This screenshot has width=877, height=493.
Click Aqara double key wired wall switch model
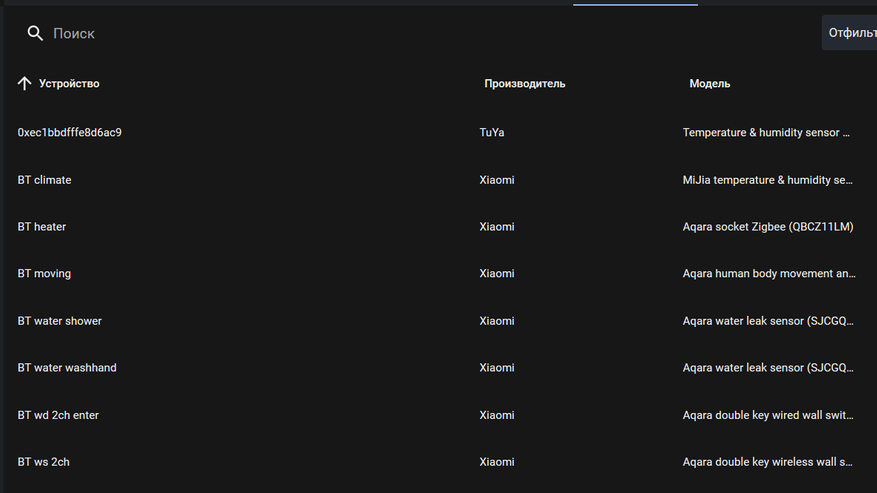[768, 415]
